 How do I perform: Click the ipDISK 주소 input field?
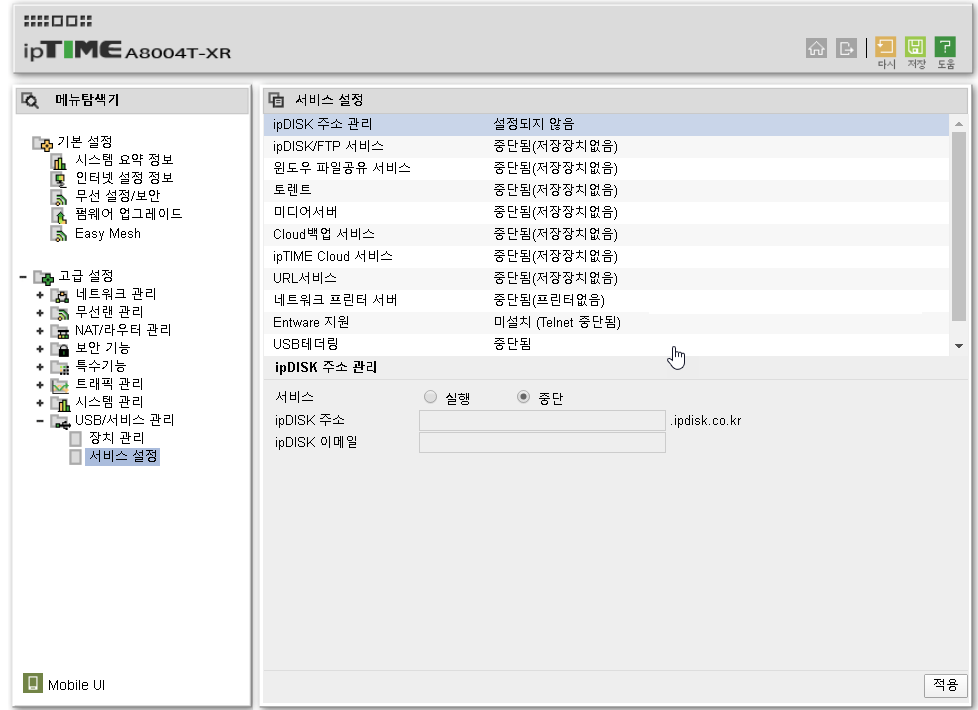pyautogui.click(x=542, y=421)
